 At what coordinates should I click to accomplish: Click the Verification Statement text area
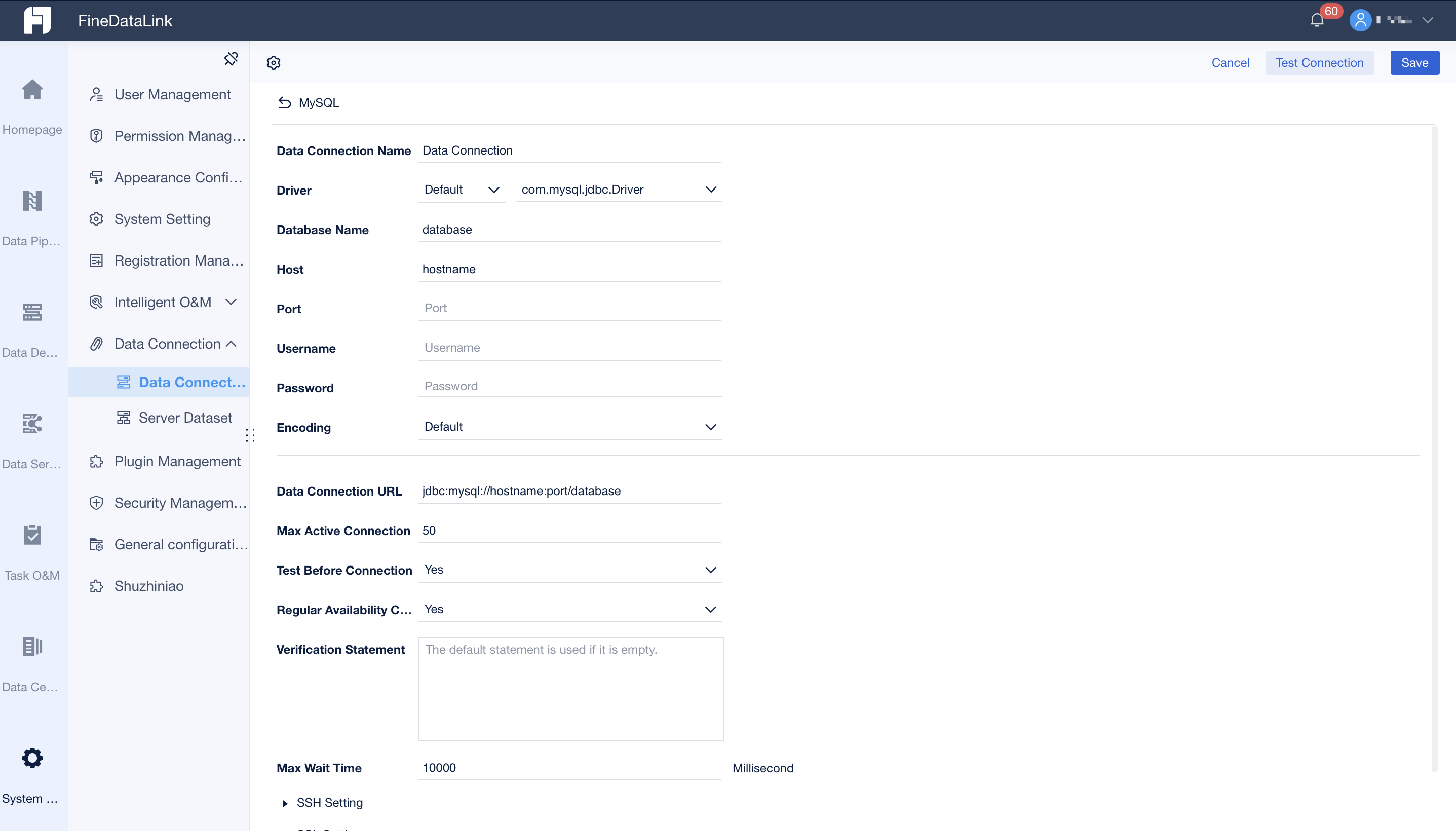571,689
